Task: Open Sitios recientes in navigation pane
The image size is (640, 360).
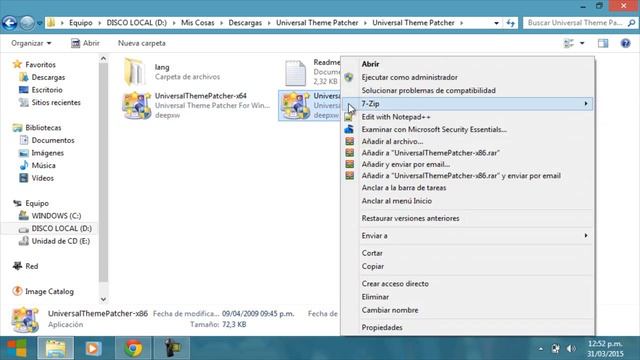Action: coord(56,102)
